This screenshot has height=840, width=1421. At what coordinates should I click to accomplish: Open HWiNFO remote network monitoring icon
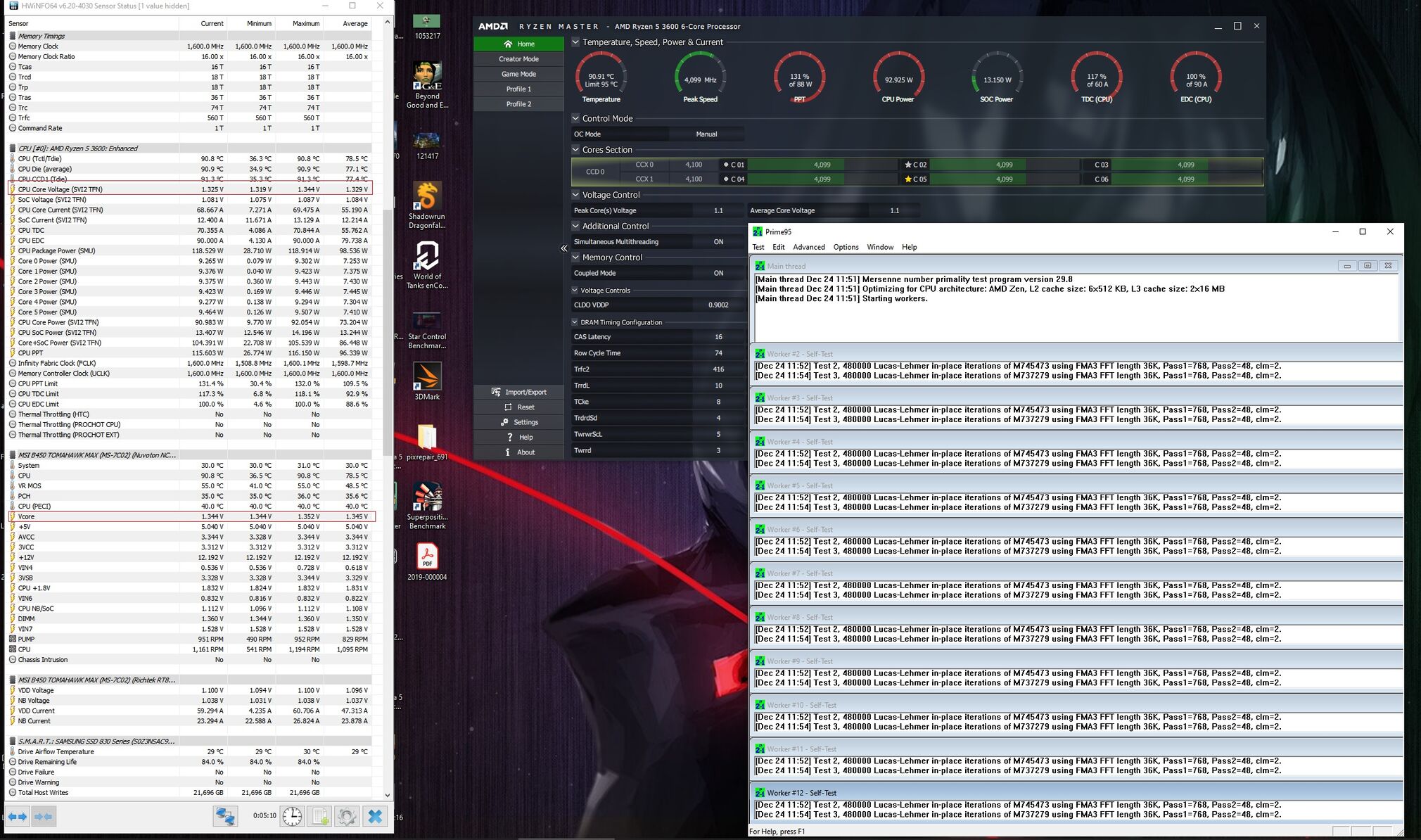point(225,816)
